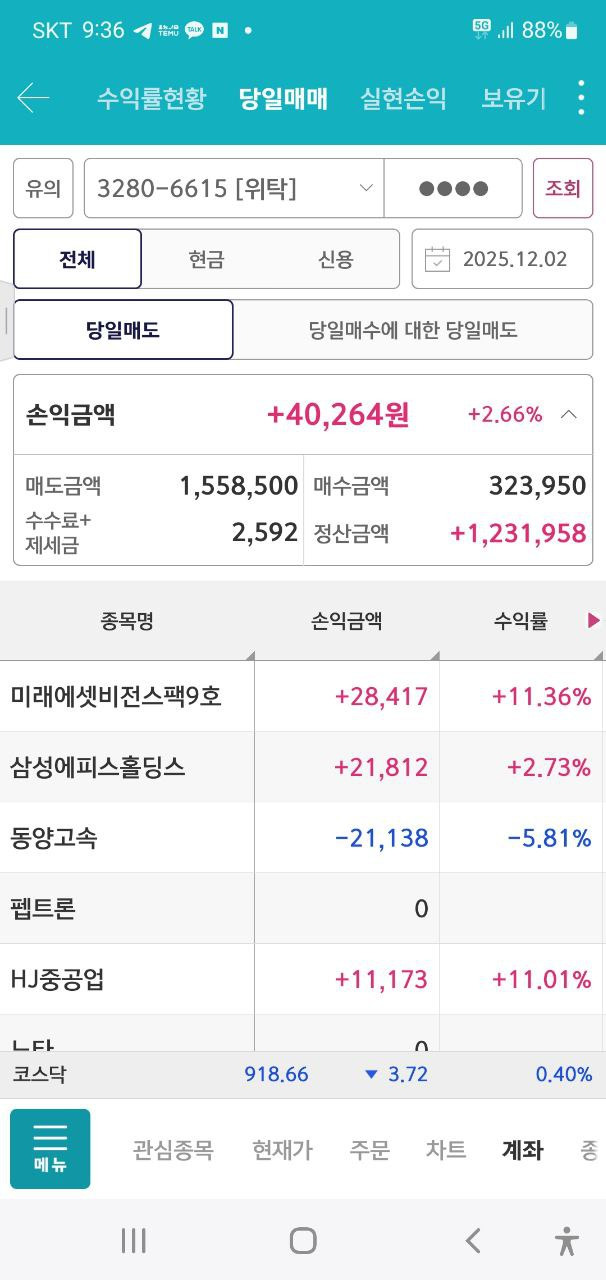Select the 전체 trade type option
The width and height of the screenshot is (606, 1280).
pyautogui.click(x=78, y=259)
